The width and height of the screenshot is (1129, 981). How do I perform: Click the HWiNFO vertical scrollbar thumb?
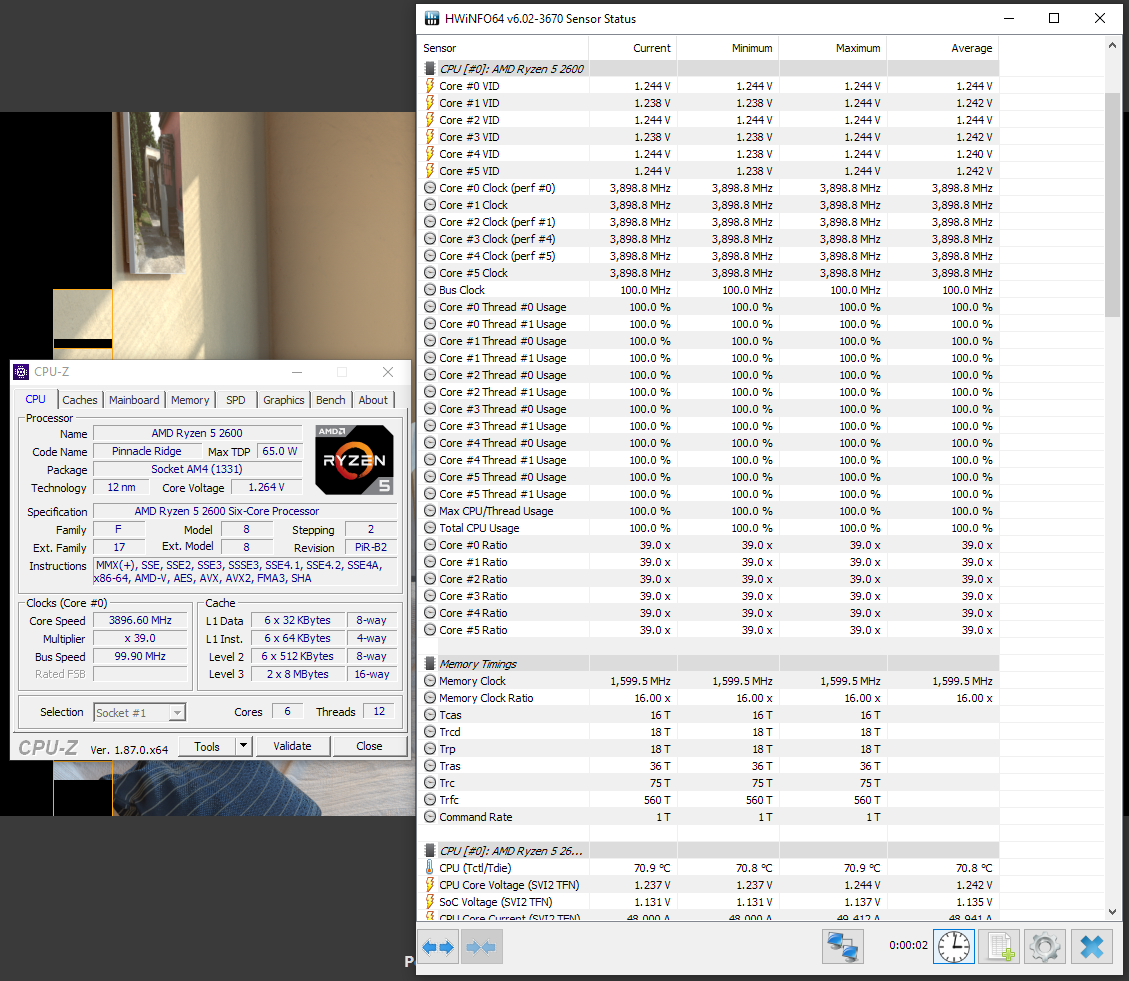[1112, 204]
